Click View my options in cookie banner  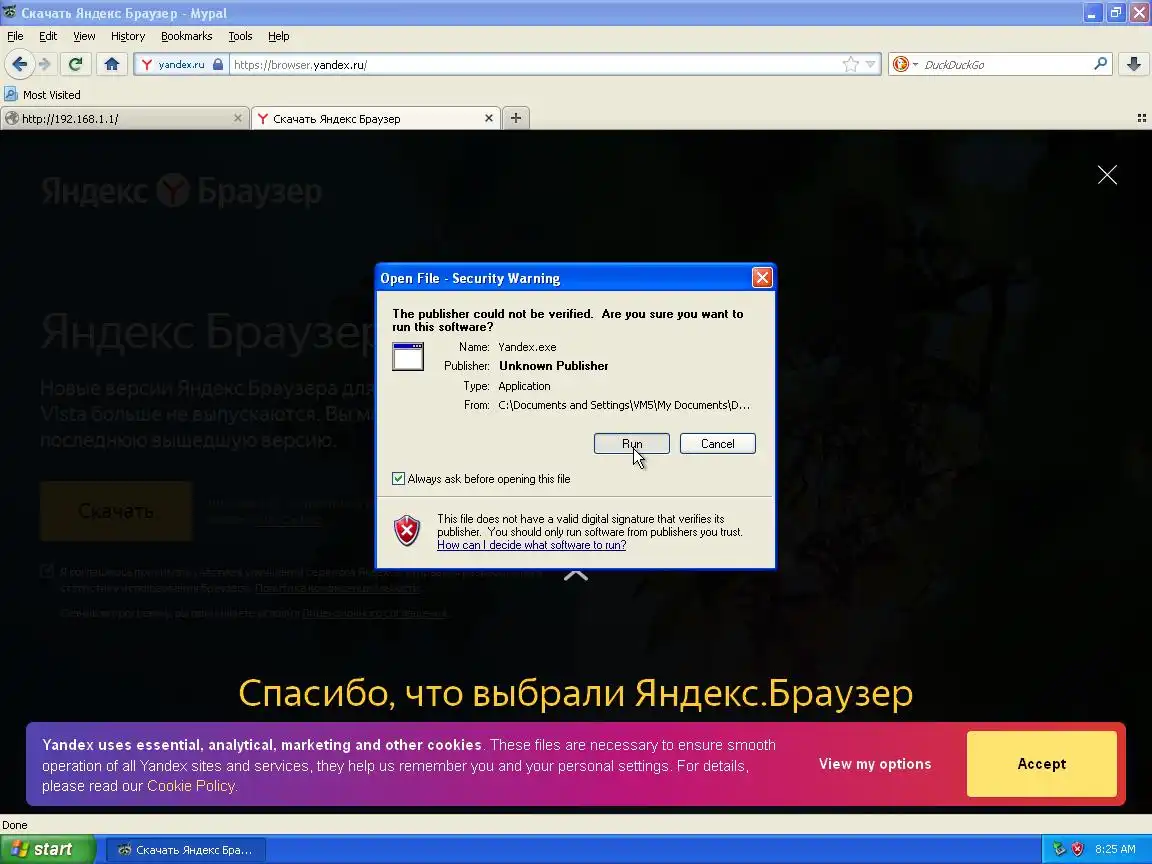[875, 764]
